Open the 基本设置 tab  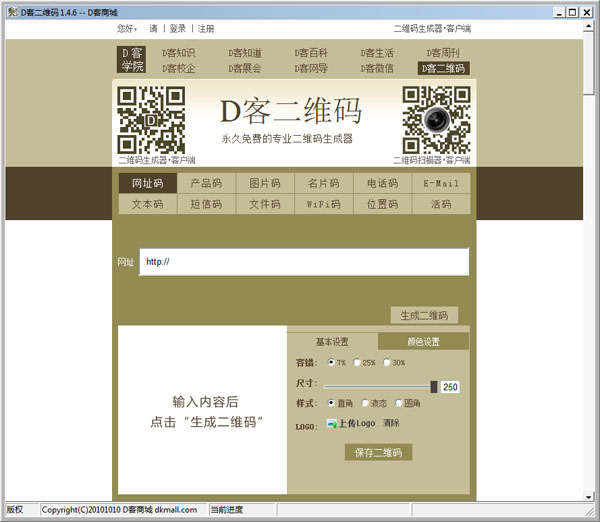[332, 341]
